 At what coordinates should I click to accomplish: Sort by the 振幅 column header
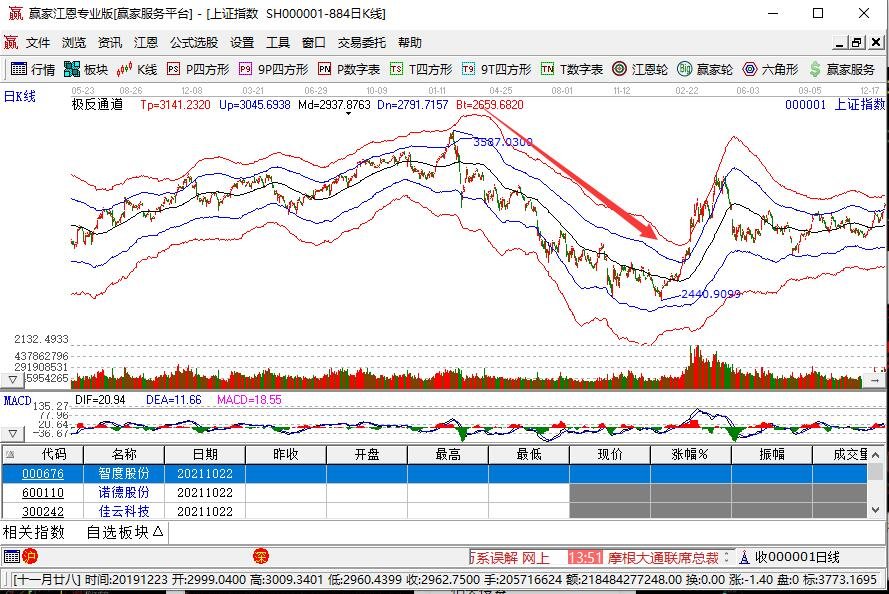pyautogui.click(x=772, y=455)
